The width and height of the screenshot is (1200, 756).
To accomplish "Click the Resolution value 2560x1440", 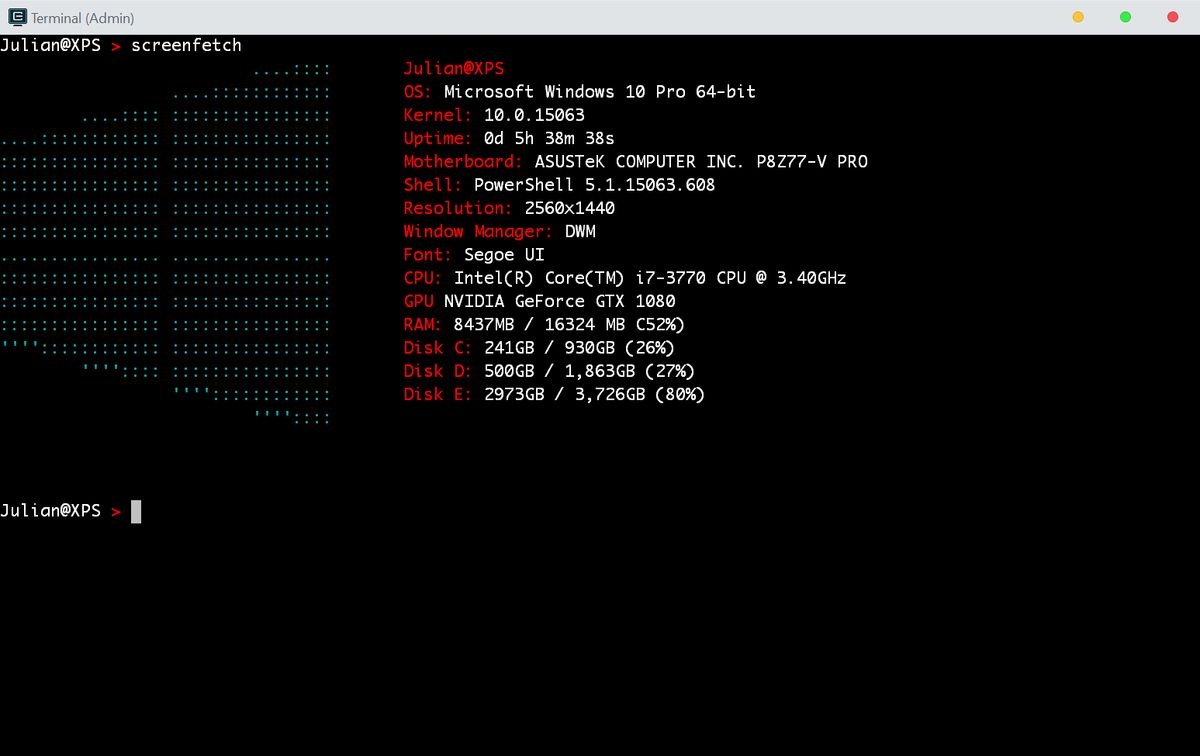I will 570,208.
